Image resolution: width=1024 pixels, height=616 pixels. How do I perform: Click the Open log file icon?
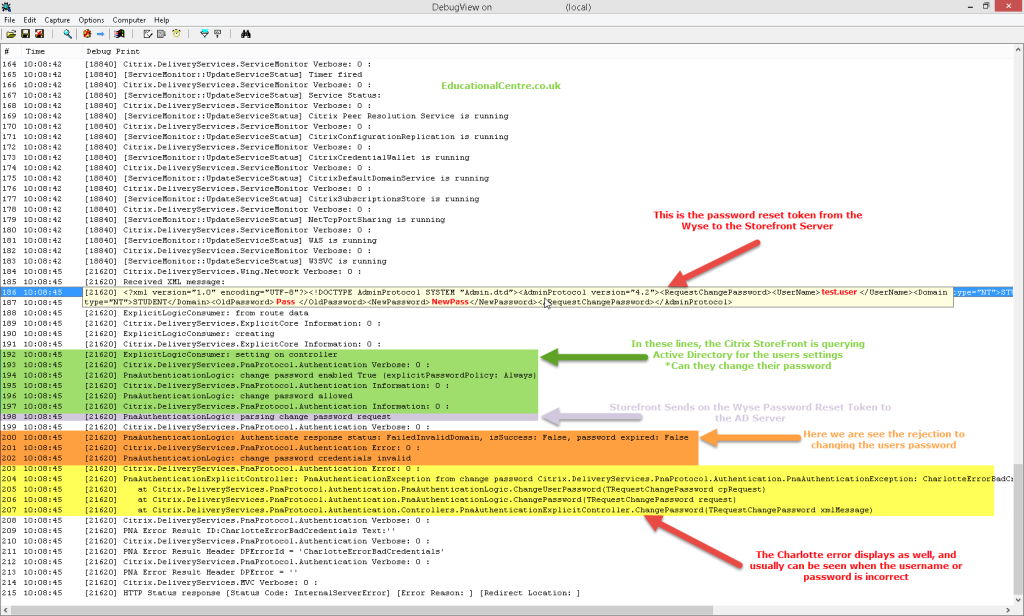pos(11,34)
